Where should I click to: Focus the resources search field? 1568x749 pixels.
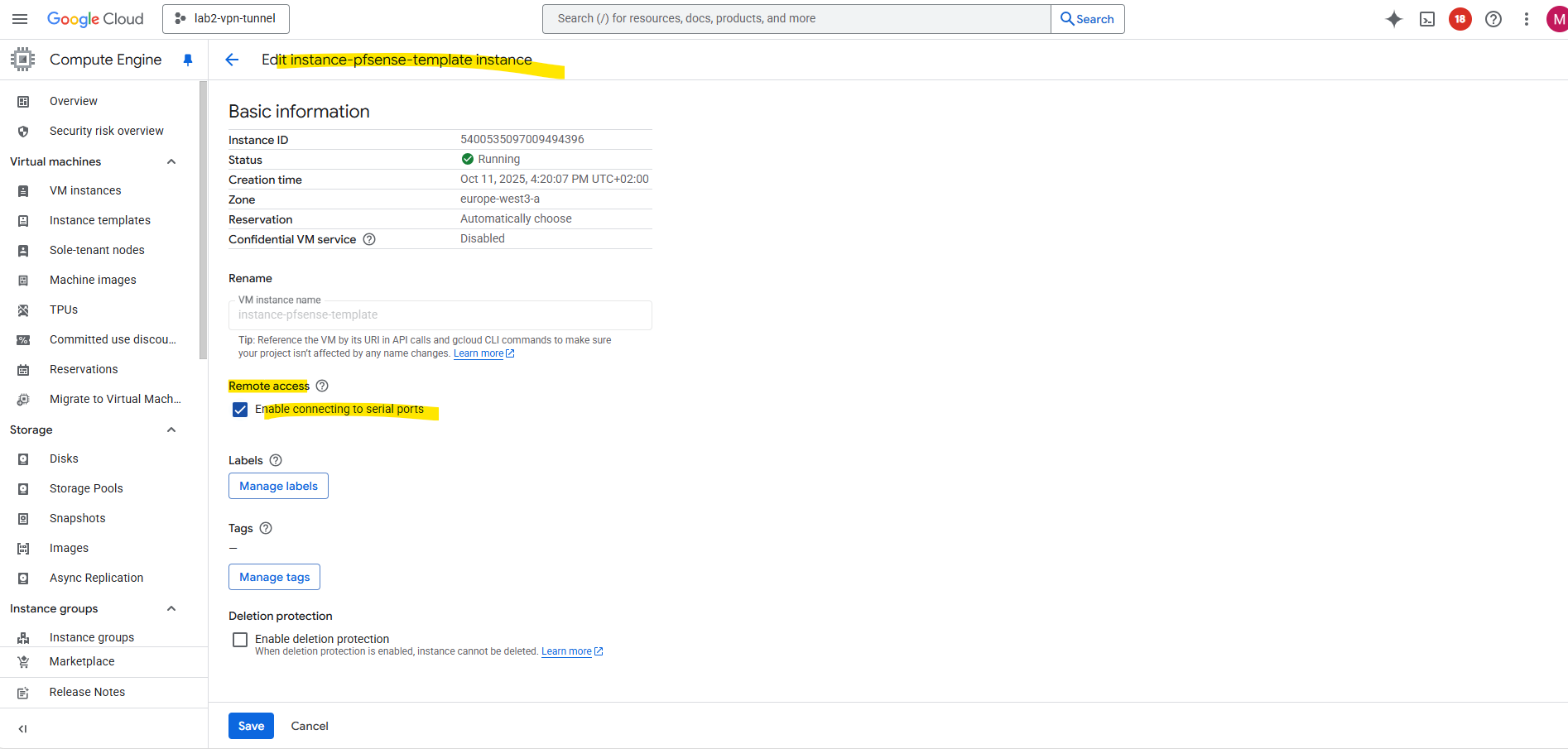pos(796,19)
